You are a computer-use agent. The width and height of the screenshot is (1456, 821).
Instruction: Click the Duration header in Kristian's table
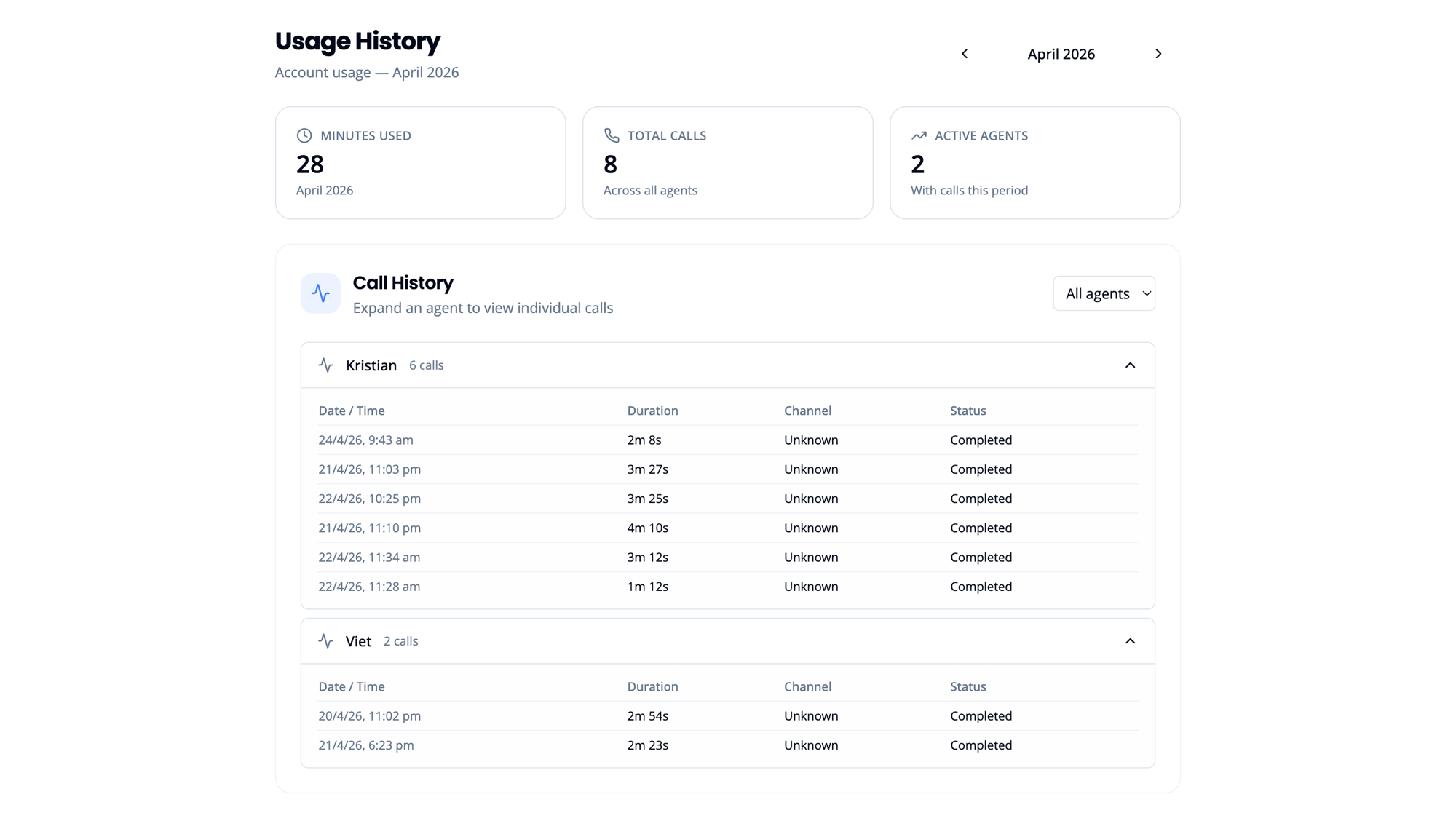click(652, 410)
